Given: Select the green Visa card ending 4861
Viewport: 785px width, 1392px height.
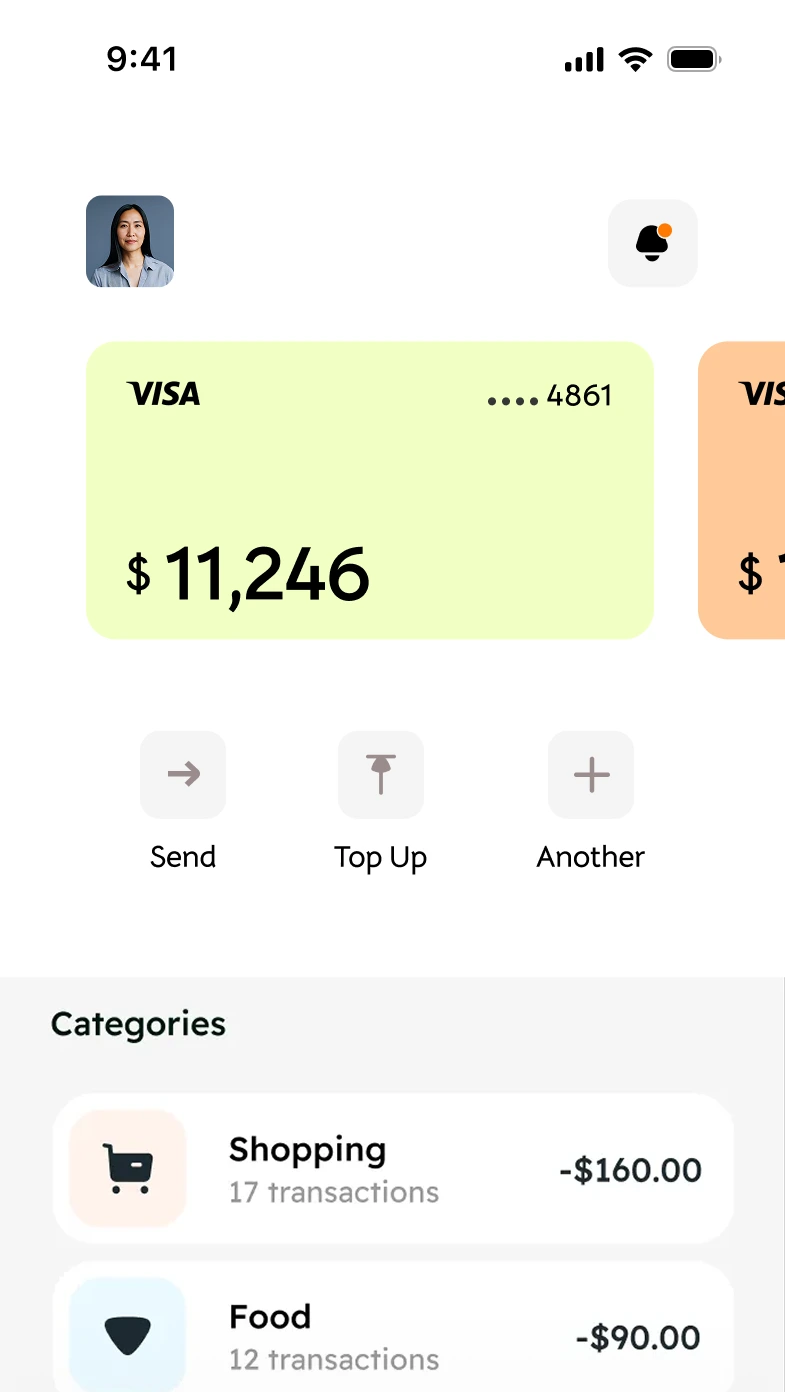Looking at the screenshot, I should point(370,490).
